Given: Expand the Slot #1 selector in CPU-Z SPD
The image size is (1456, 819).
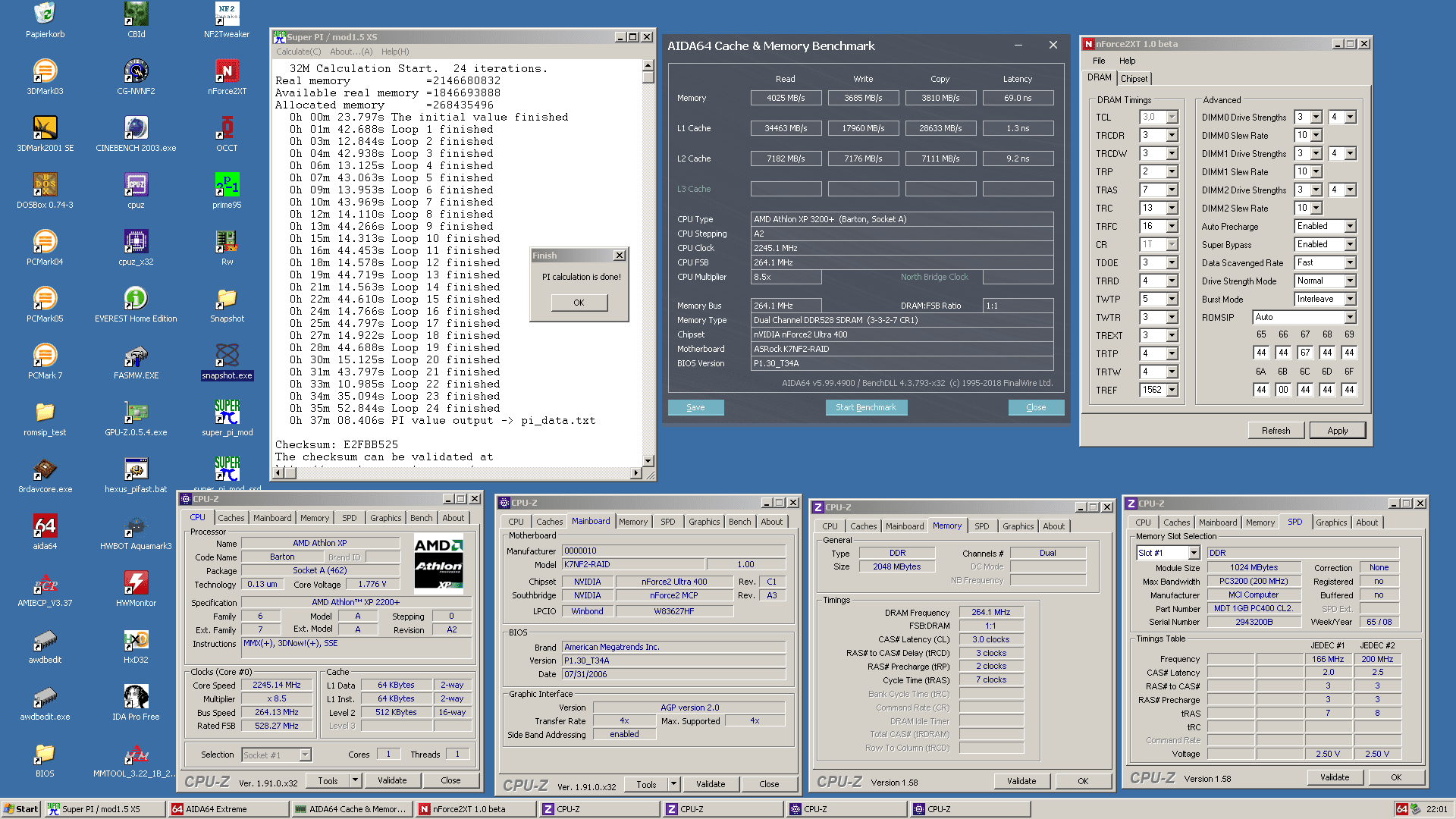Looking at the screenshot, I should [x=1194, y=553].
